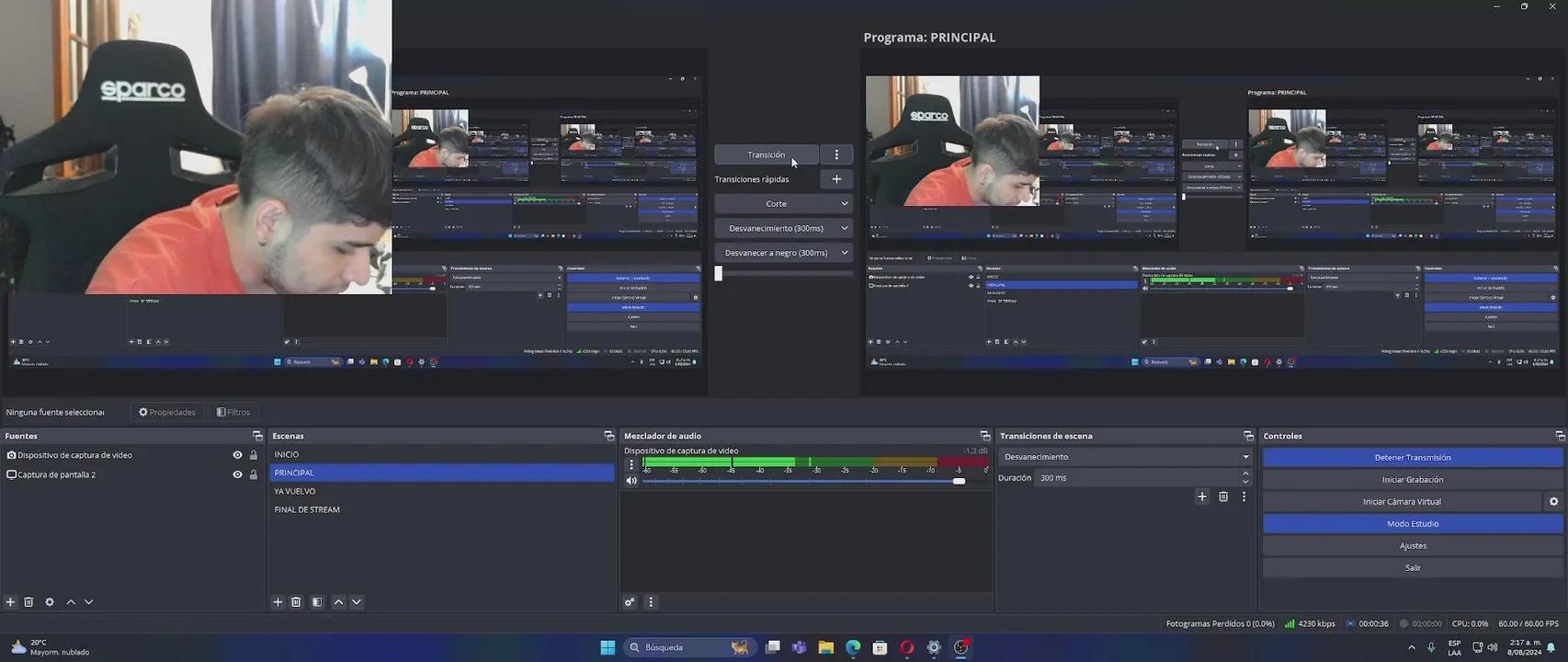Toggle lock on Dispositivo de captura de video

(254, 455)
